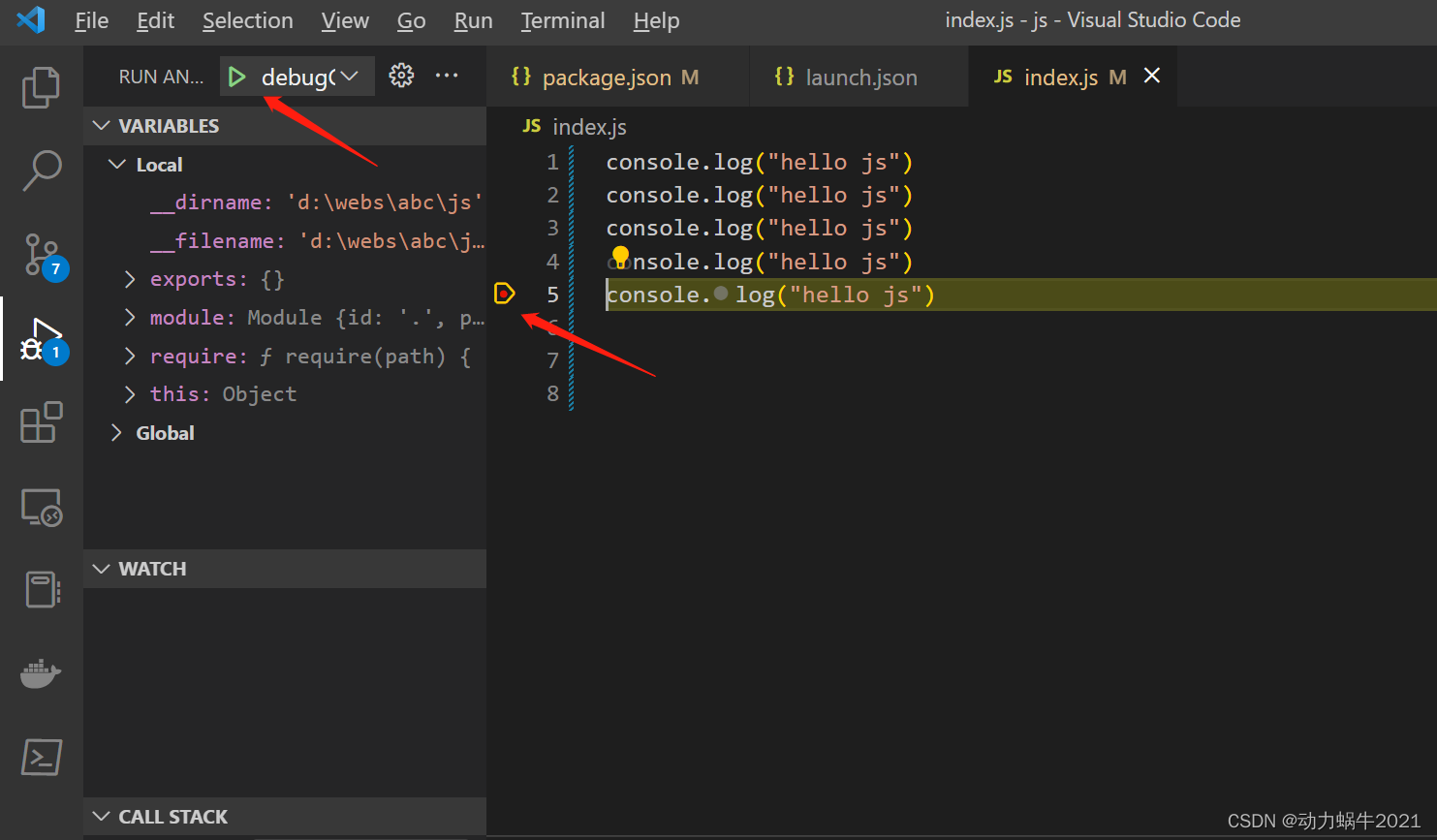Collapse the Local scope

click(x=117, y=165)
